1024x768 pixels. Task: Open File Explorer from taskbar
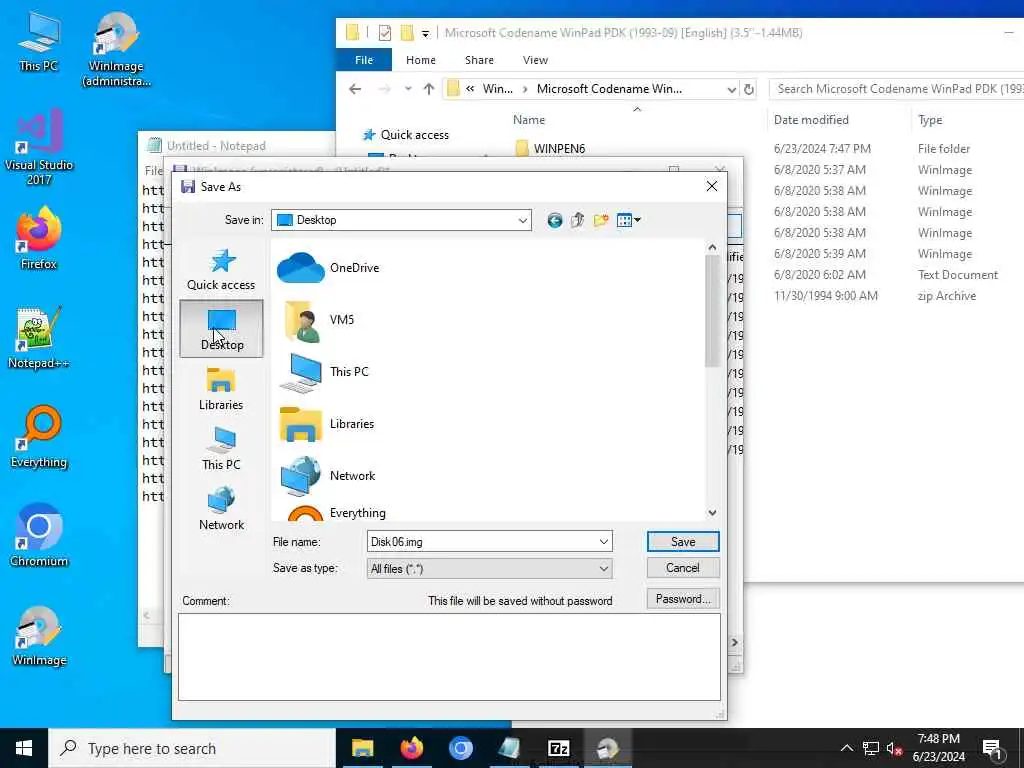(362, 748)
